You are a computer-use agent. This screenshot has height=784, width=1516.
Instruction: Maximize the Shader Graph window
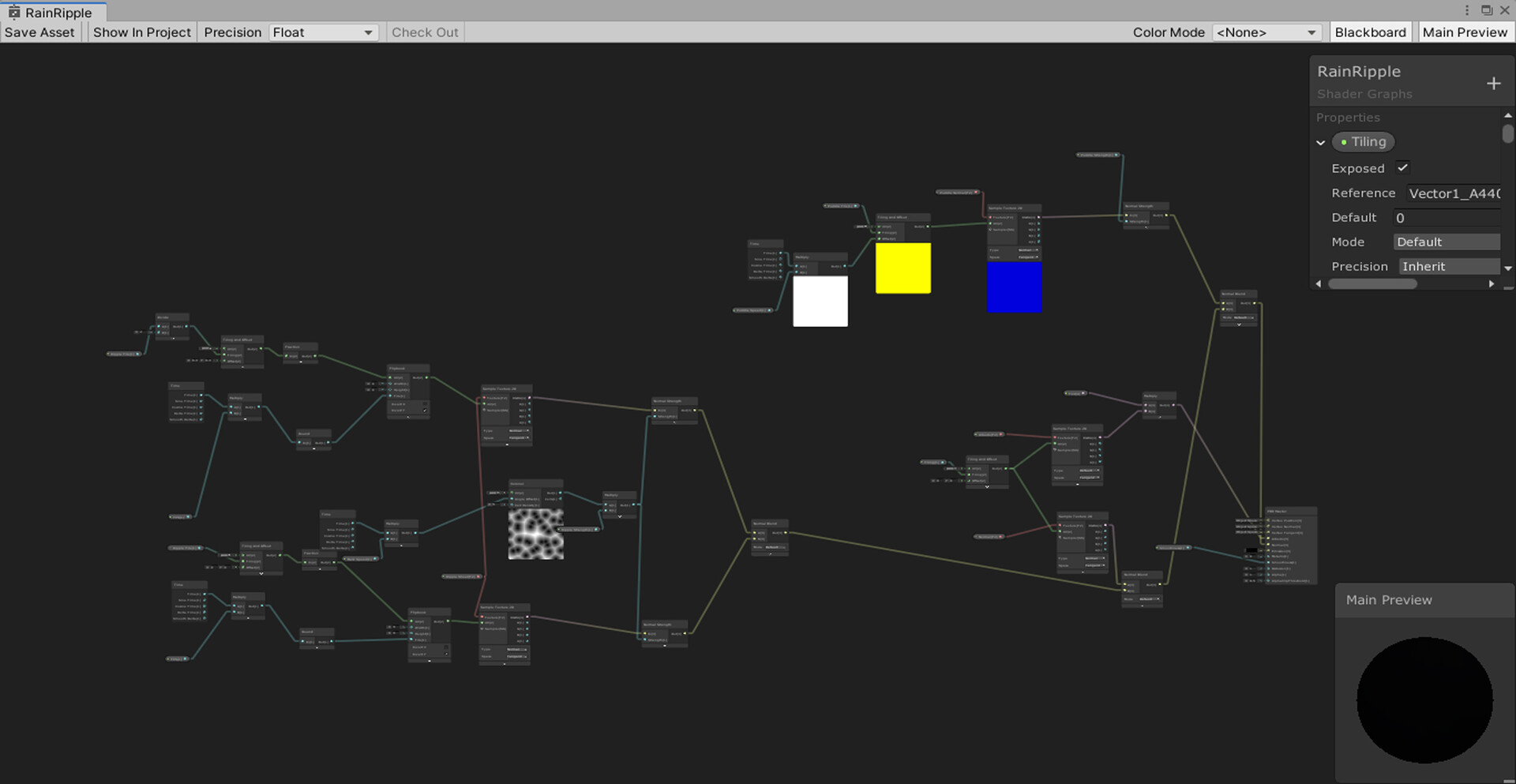pyautogui.click(x=1486, y=10)
